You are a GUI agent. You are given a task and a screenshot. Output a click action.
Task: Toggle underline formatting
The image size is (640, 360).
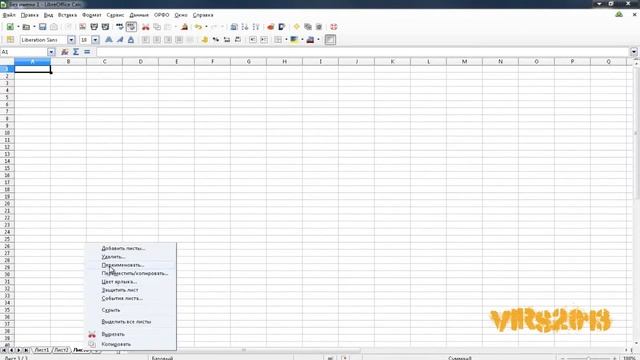click(131, 40)
